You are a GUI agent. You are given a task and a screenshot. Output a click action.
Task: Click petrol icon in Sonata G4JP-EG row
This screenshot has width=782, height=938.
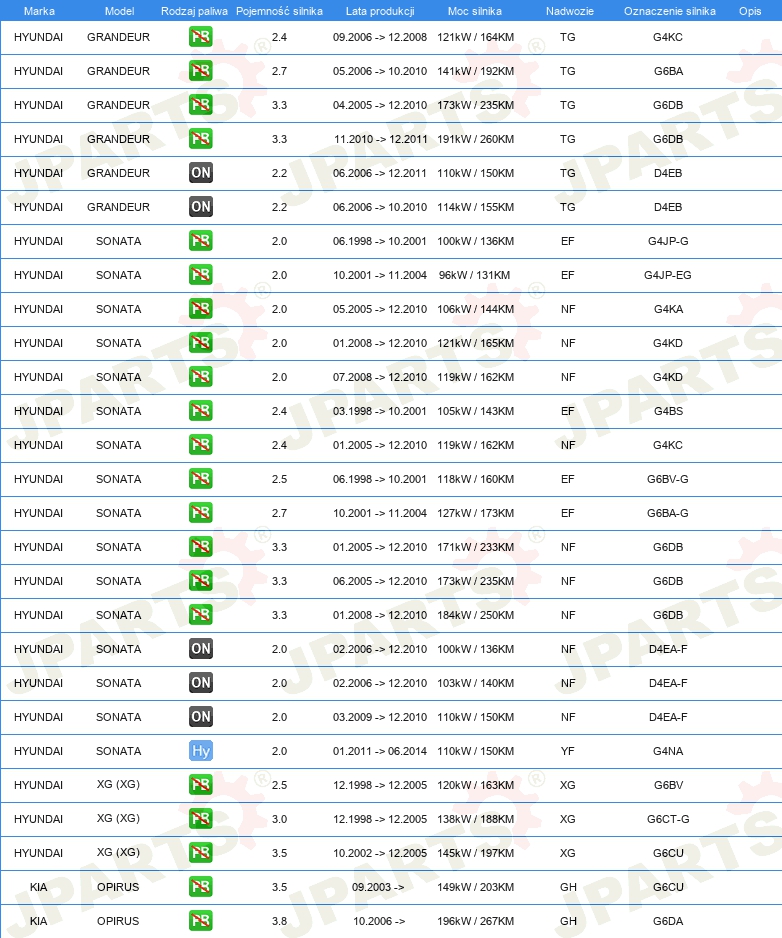coord(200,275)
